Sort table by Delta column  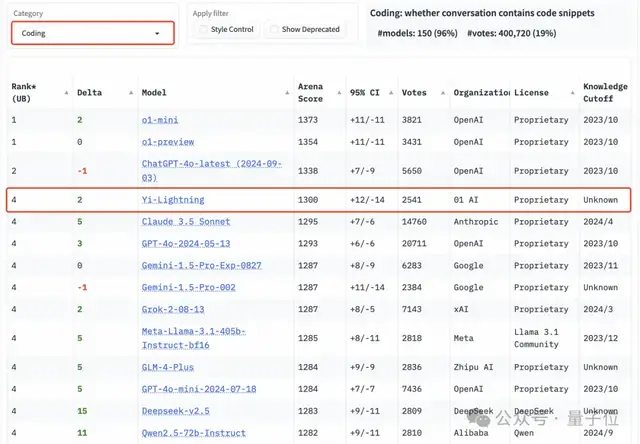89,92
